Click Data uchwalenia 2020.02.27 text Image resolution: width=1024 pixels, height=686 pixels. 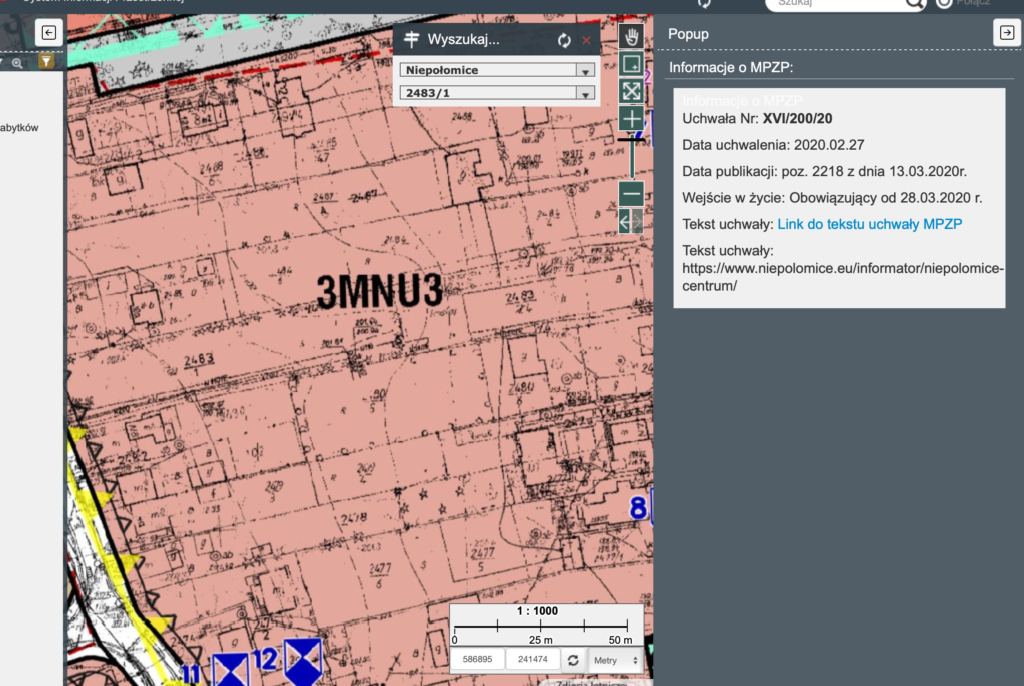773,145
